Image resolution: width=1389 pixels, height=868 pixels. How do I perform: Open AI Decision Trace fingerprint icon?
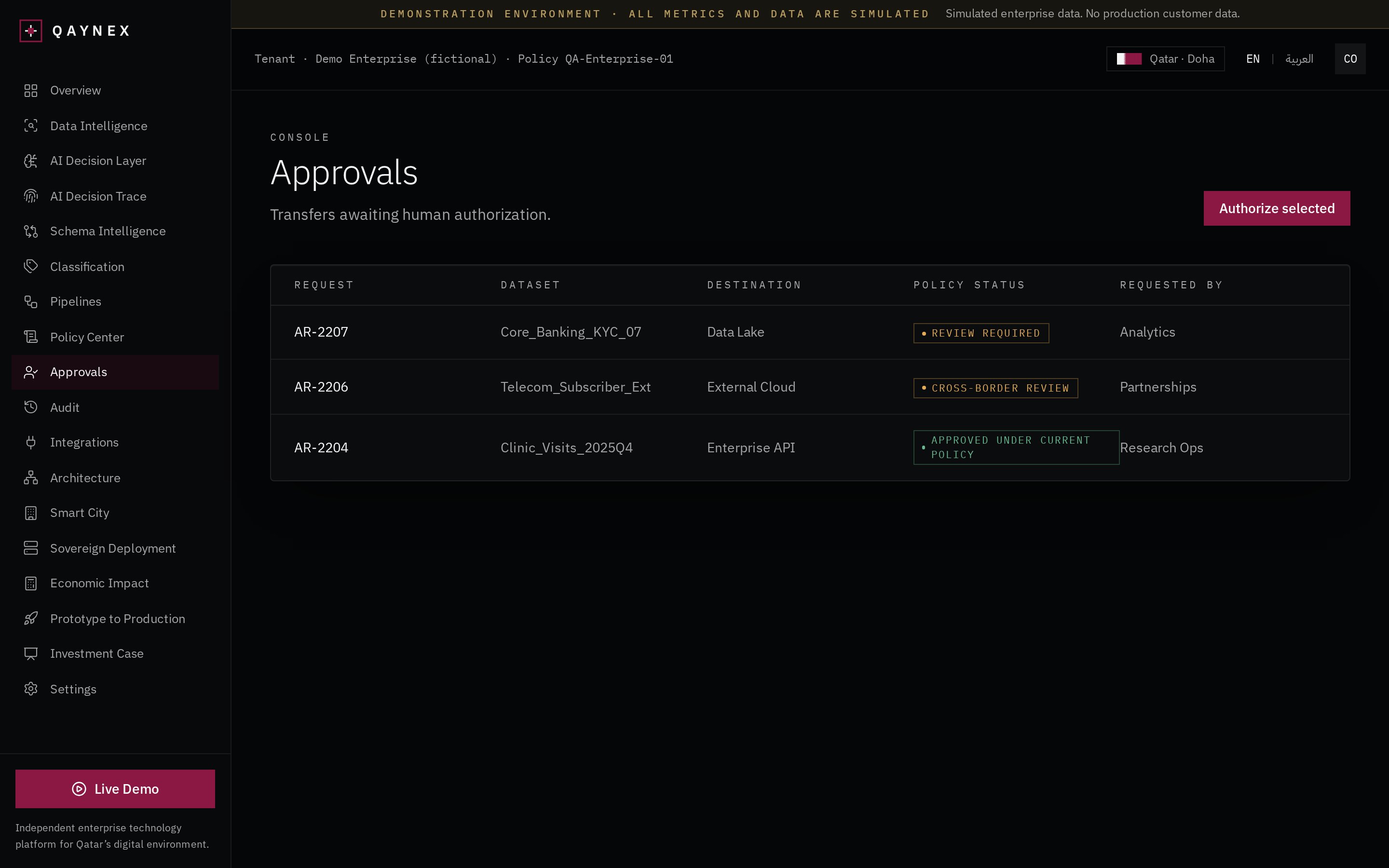tap(31, 196)
